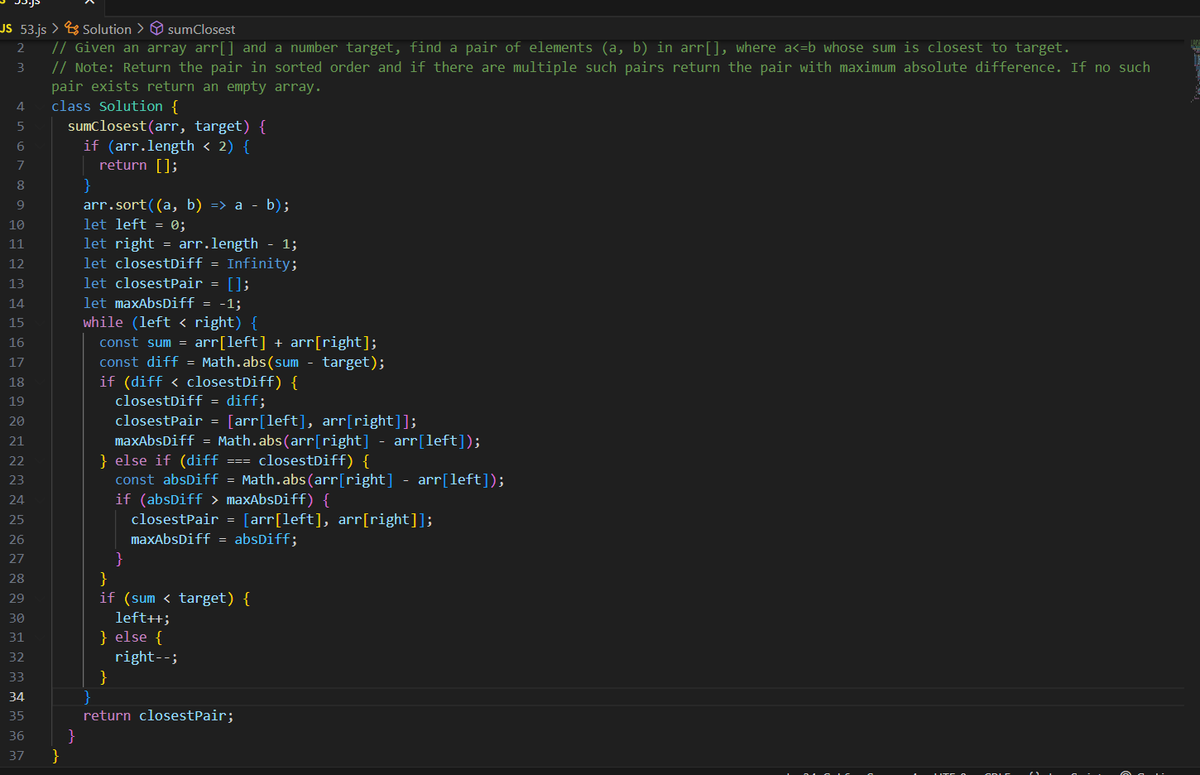Click active line number 34 in gutter
This screenshot has width=1200, height=775.
(16, 696)
